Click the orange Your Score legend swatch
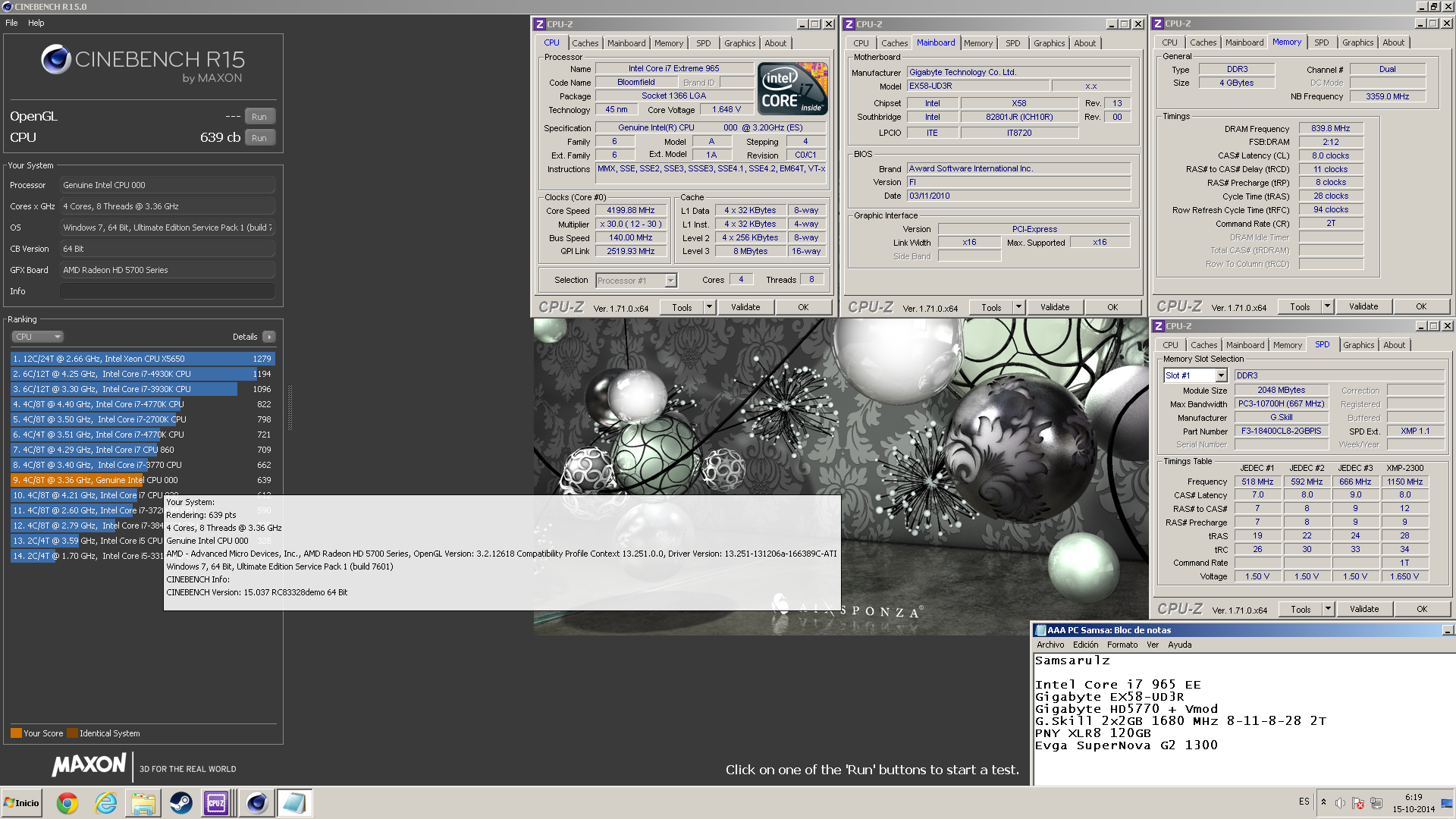The image size is (1456, 819). pos(16,733)
